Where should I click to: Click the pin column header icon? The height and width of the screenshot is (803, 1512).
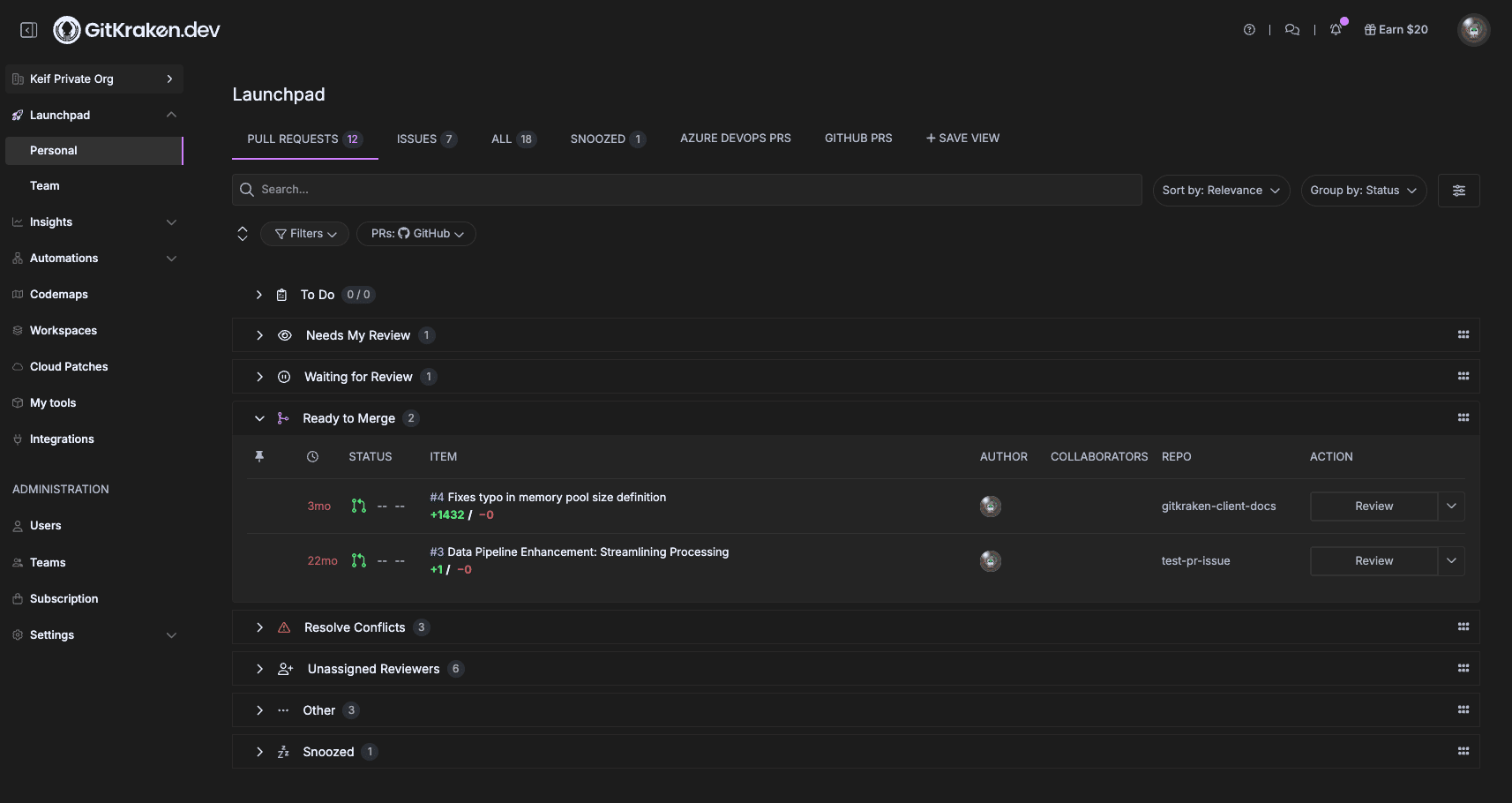click(259, 456)
